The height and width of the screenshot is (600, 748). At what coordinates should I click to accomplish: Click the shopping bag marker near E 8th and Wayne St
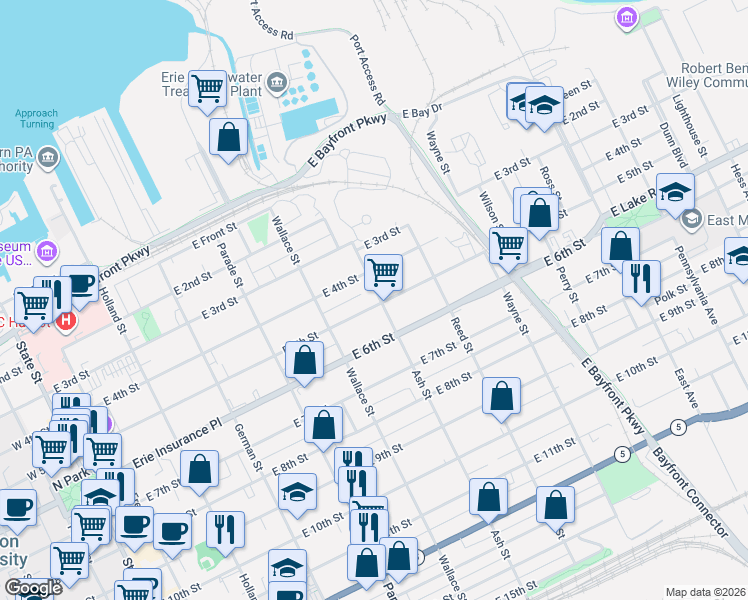pos(501,397)
